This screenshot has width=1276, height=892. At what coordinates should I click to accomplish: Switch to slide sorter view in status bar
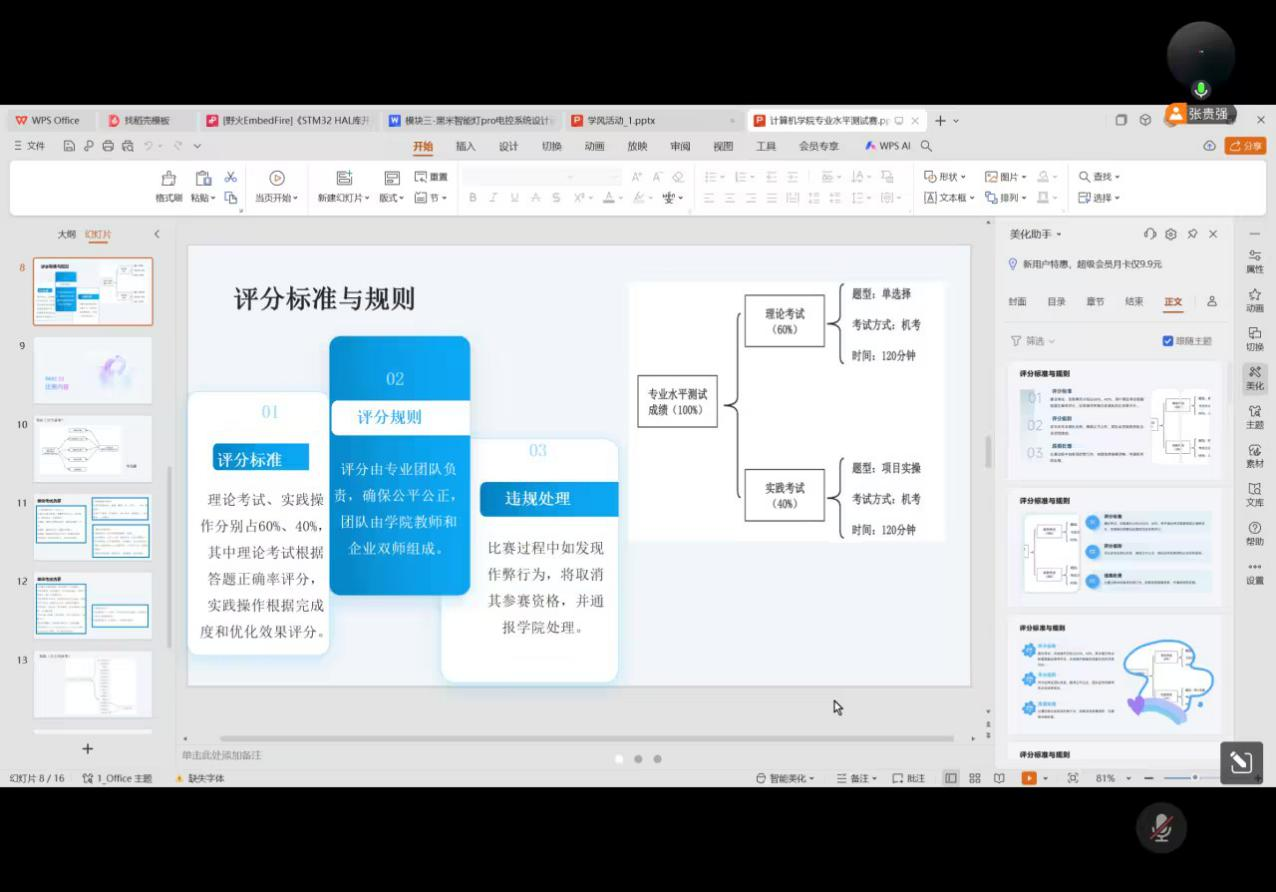coord(974,778)
